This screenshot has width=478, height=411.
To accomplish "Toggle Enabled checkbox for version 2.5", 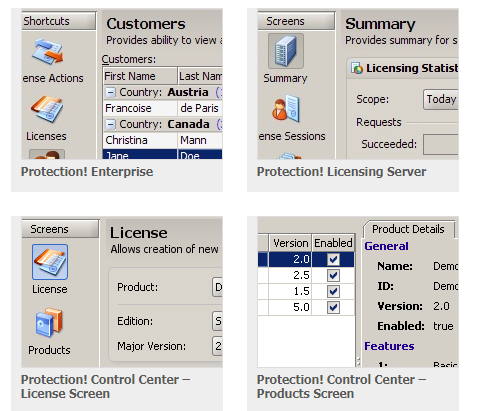I will (333, 275).
